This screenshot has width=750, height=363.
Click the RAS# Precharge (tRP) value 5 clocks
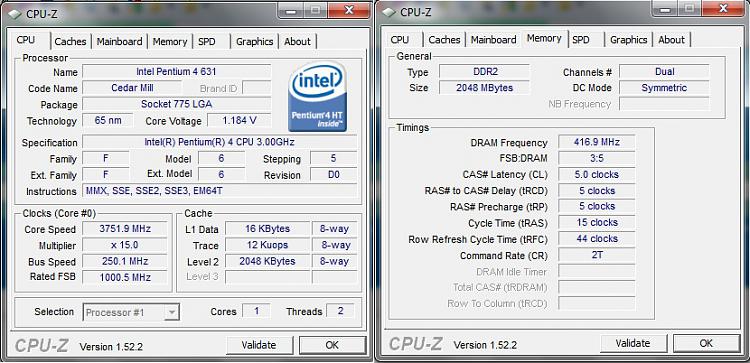click(597, 206)
